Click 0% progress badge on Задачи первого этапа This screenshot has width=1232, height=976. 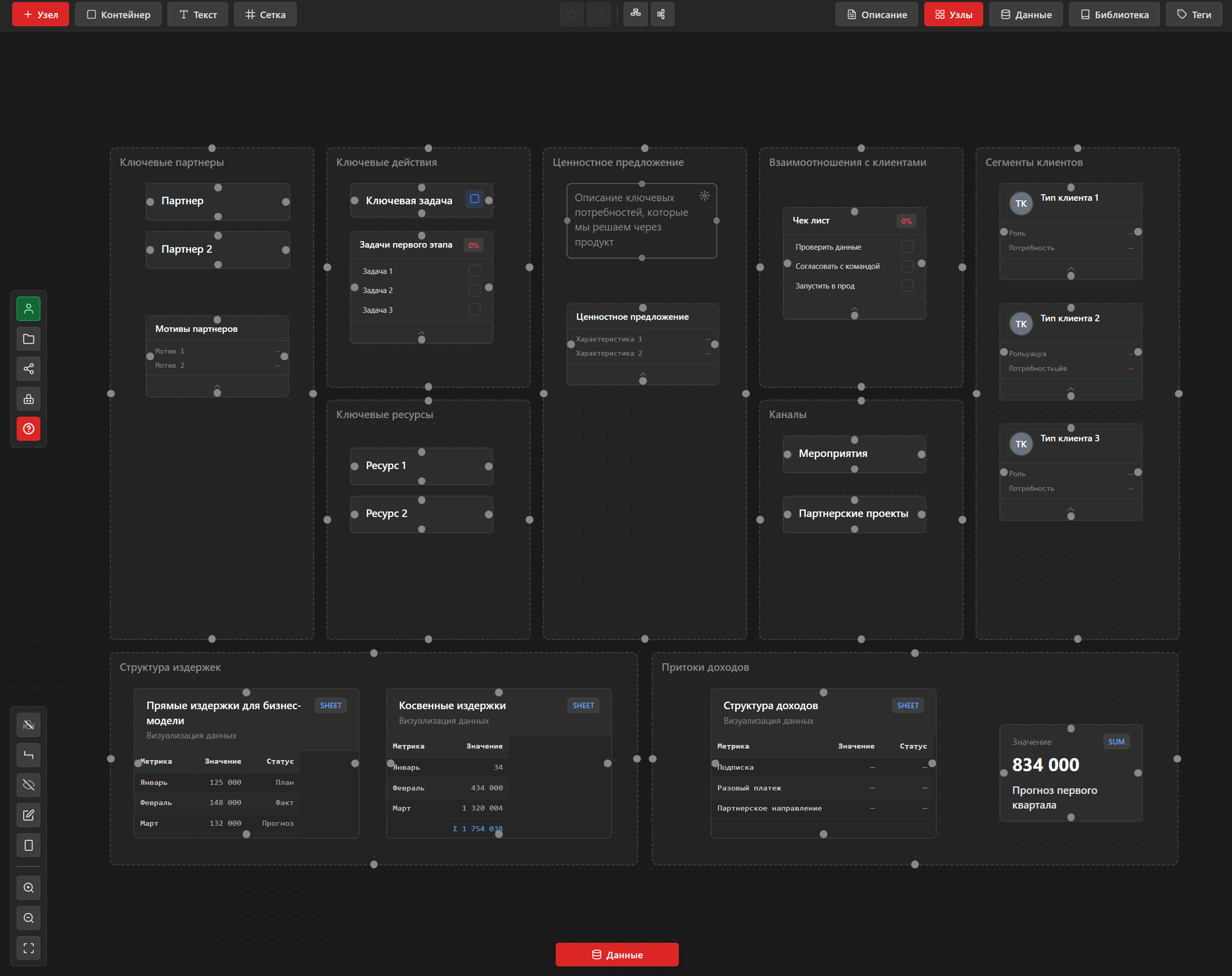pyautogui.click(x=474, y=245)
